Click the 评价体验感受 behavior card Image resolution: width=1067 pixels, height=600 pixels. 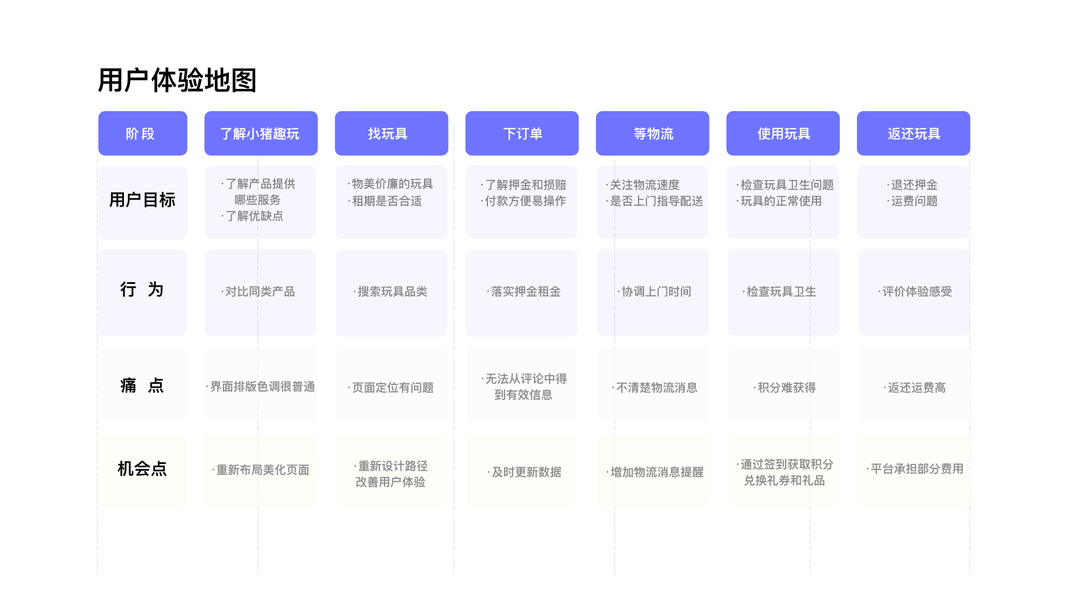pos(913,292)
